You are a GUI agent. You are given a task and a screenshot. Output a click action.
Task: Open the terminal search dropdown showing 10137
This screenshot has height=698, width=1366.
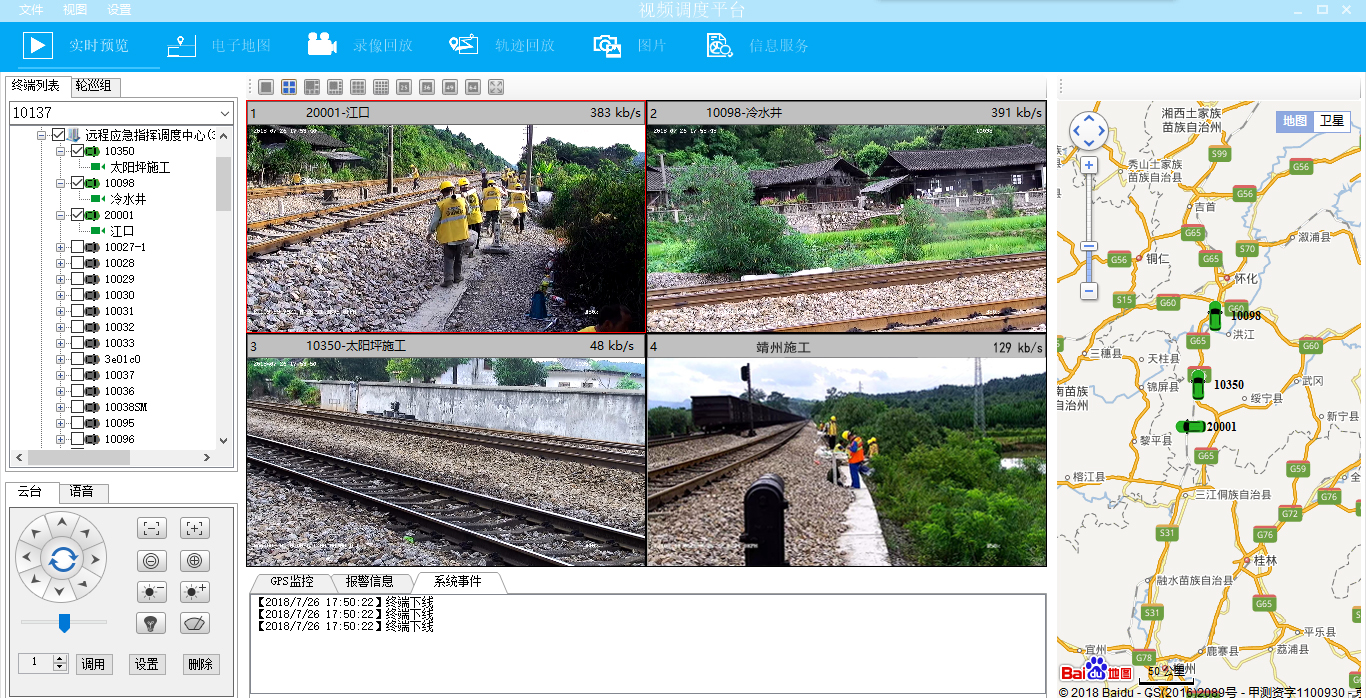click(x=224, y=113)
